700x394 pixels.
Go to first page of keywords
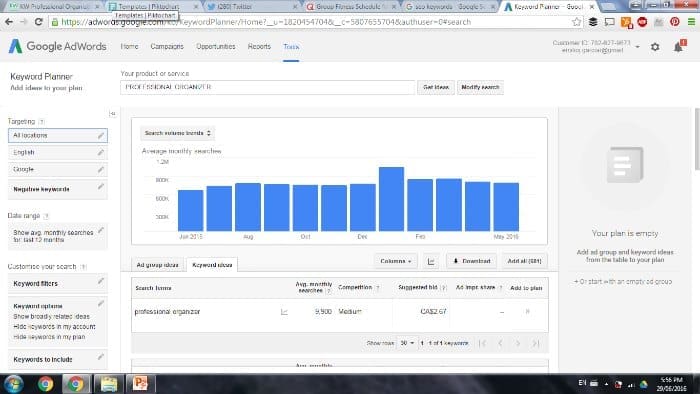pos(482,343)
